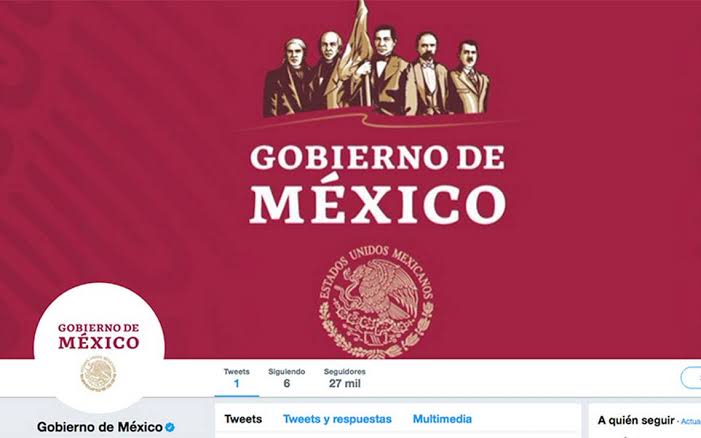The image size is (701, 438).
Task: Click the Actualizar refresh suggestions link
Action: point(691,421)
